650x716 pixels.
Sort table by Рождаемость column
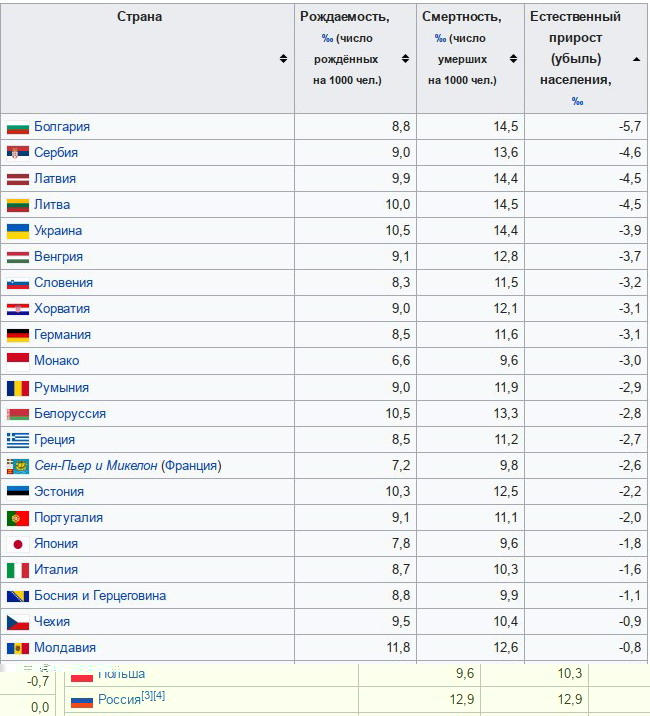click(x=405, y=58)
